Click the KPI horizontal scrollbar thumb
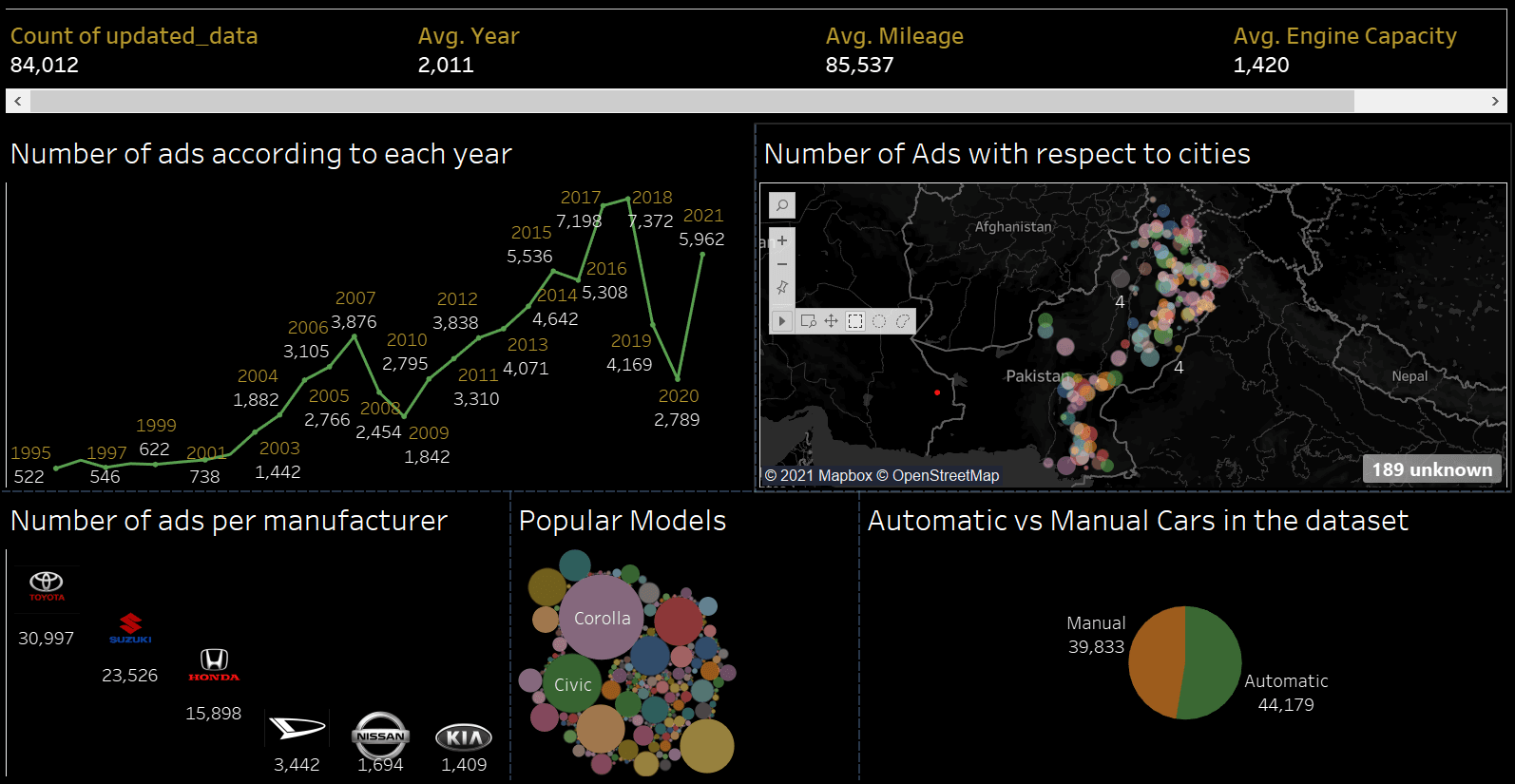The height and width of the screenshot is (784, 1515). (x=692, y=101)
